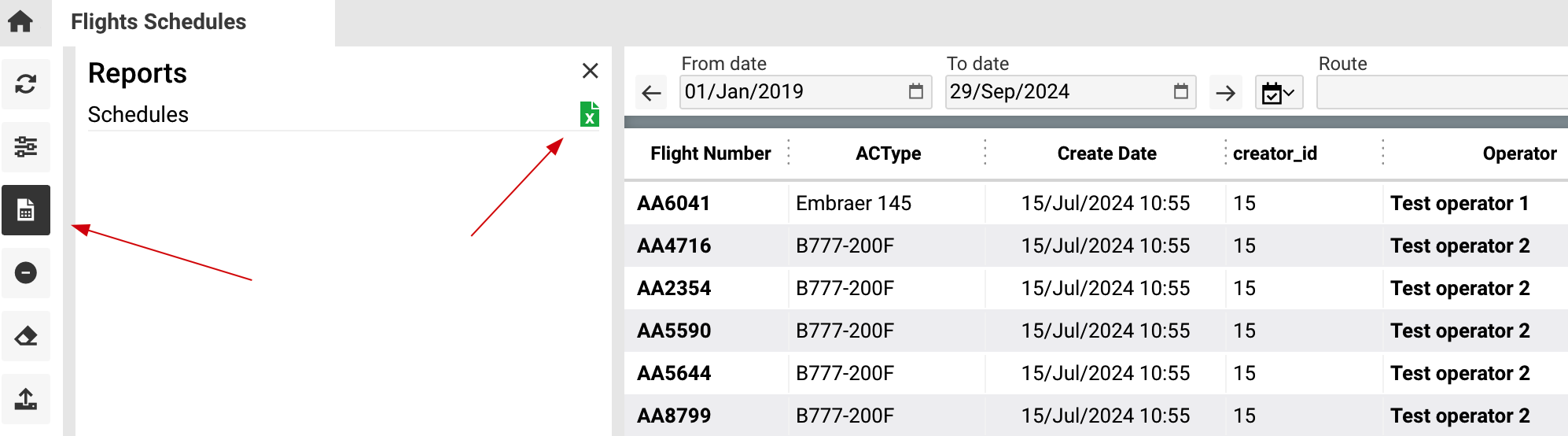The image size is (1568, 436).
Task: Open ACType column options dots
Action: [985, 152]
